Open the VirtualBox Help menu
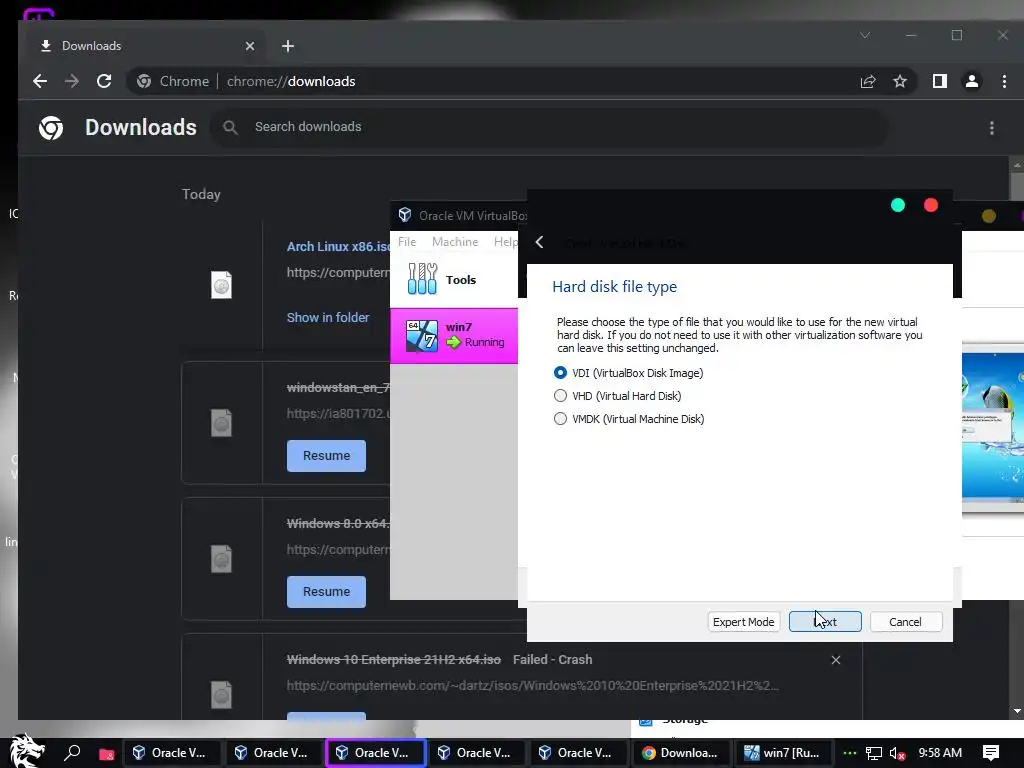 coord(505,242)
